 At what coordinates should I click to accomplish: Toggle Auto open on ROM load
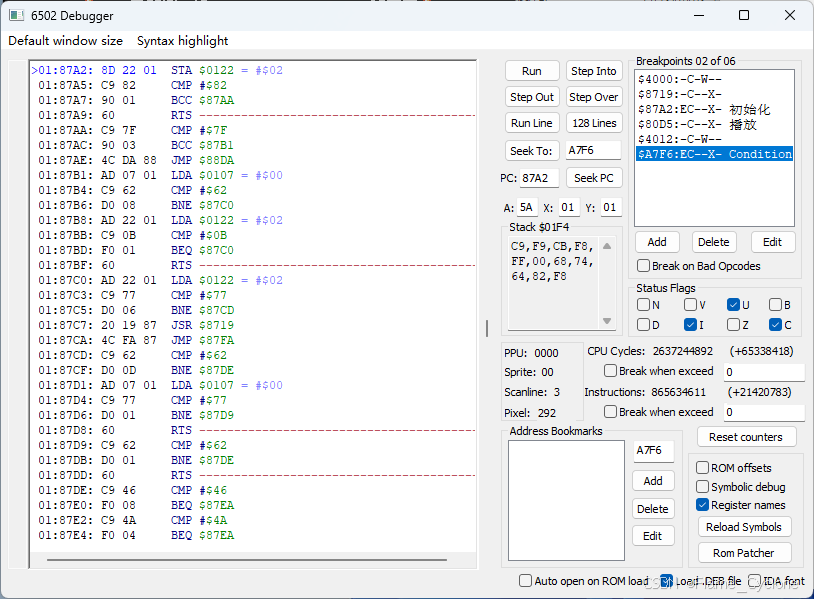[x=525, y=580]
